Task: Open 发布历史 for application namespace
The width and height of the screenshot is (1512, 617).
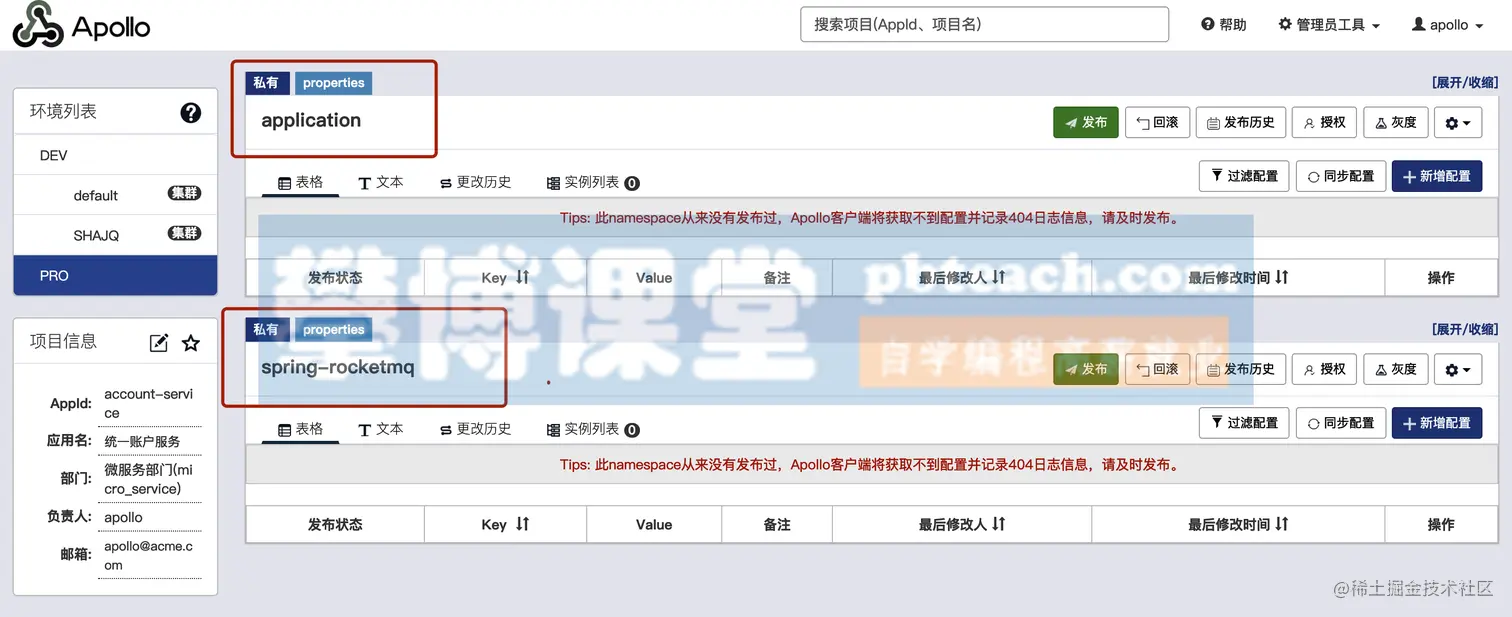Action: click(x=1240, y=122)
